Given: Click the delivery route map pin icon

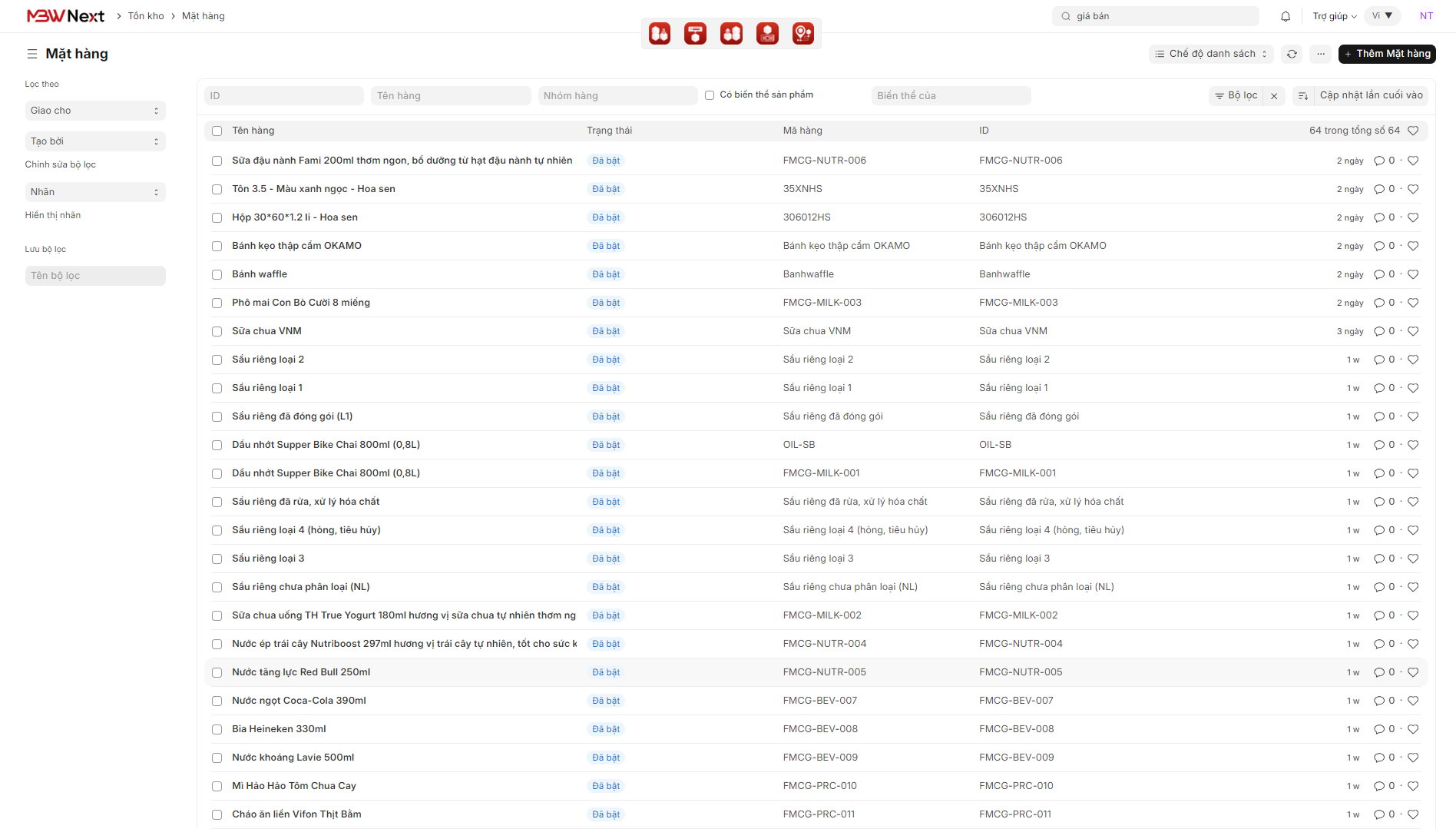Looking at the screenshot, I should tap(802, 34).
